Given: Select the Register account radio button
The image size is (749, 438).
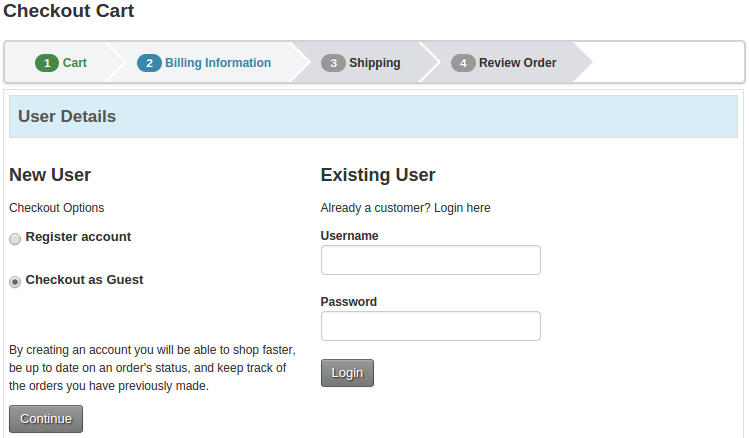Looking at the screenshot, I should pos(15,239).
